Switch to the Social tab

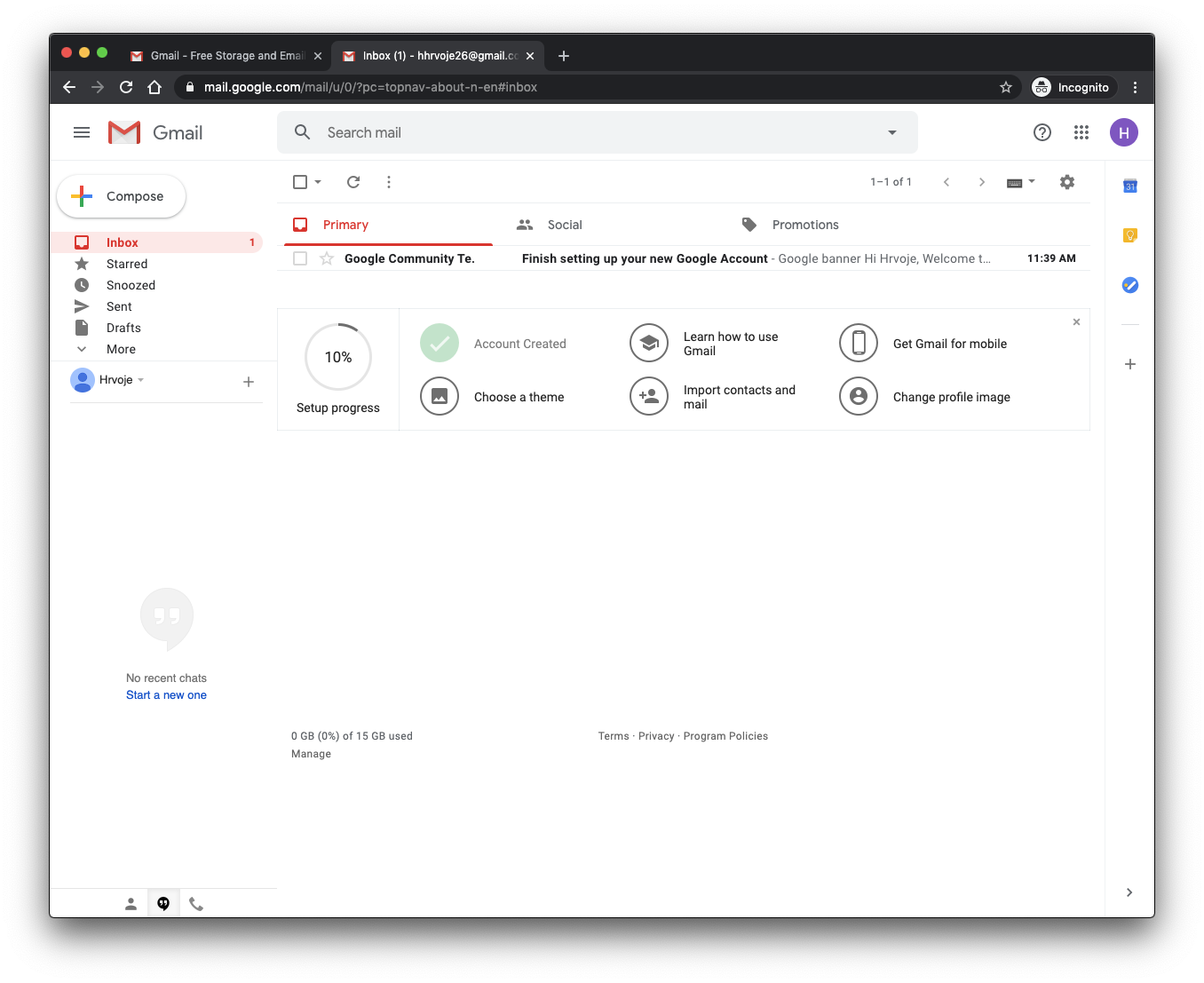tap(564, 225)
